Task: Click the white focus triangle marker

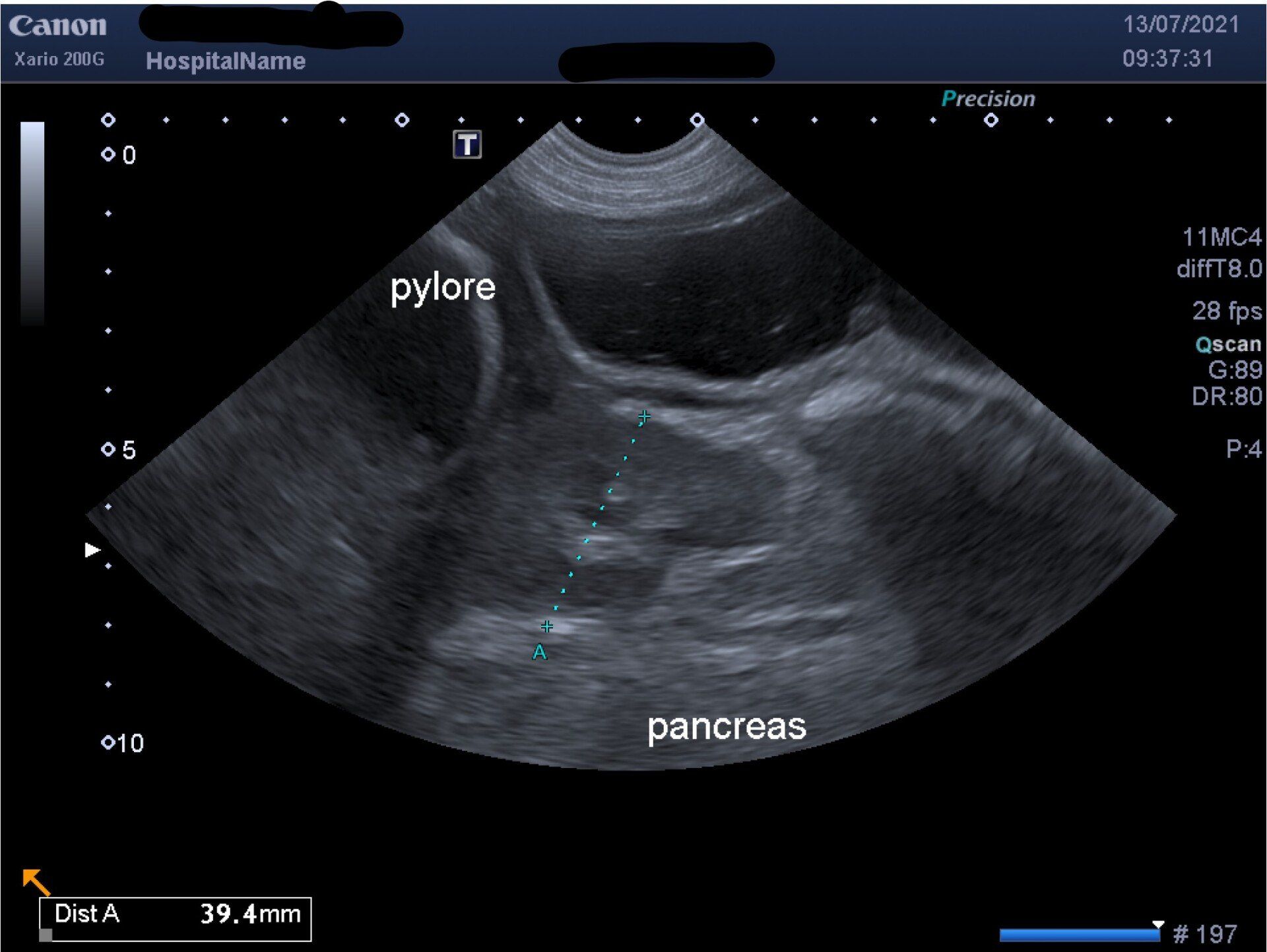Action: pos(92,550)
